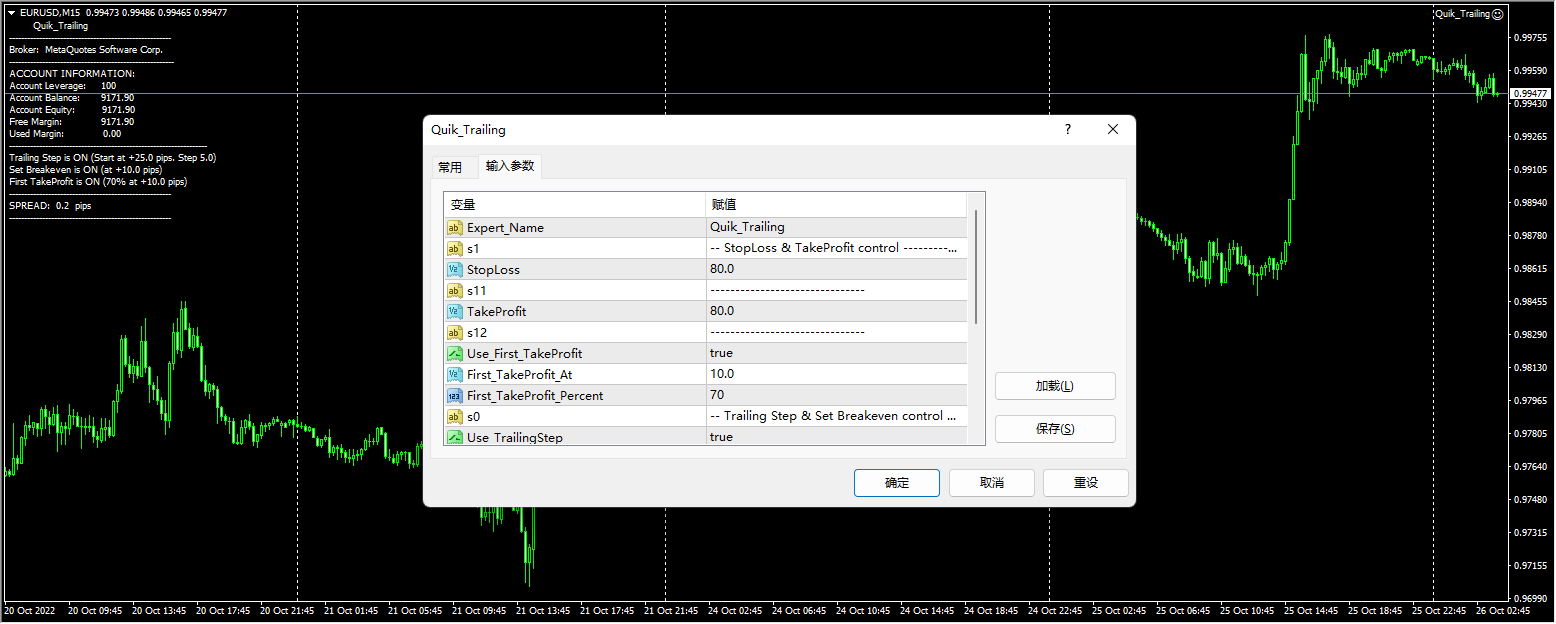Toggle the Use_First_TakeProfit true value
1556x624 pixels.
click(x=721, y=354)
